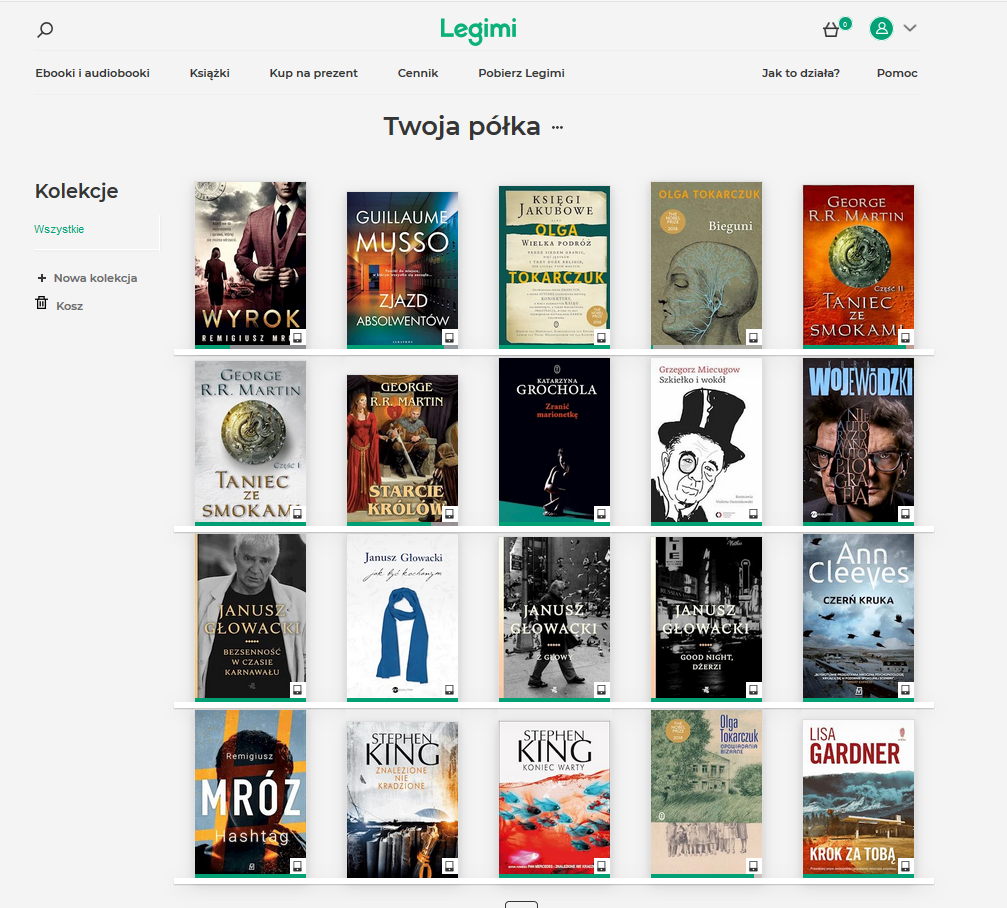The width and height of the screenshot is (1007, 908).
Task: Click ebook icon on Good night, Dżerzi
Action: pos(753,690)
